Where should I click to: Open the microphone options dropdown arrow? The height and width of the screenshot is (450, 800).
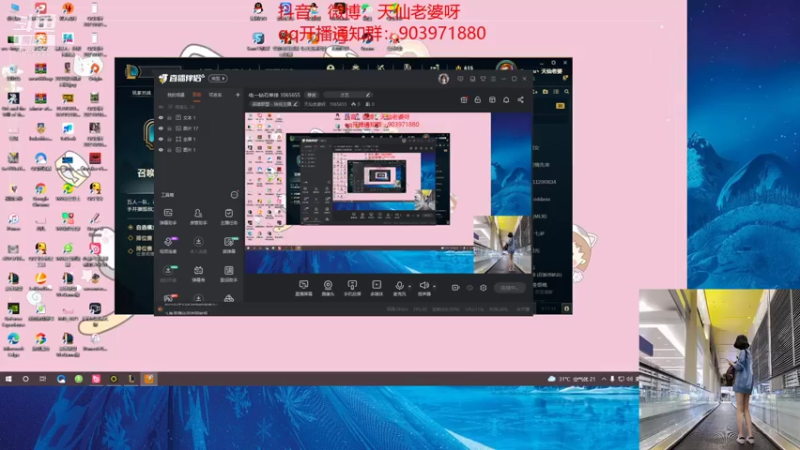coord(410,287)
